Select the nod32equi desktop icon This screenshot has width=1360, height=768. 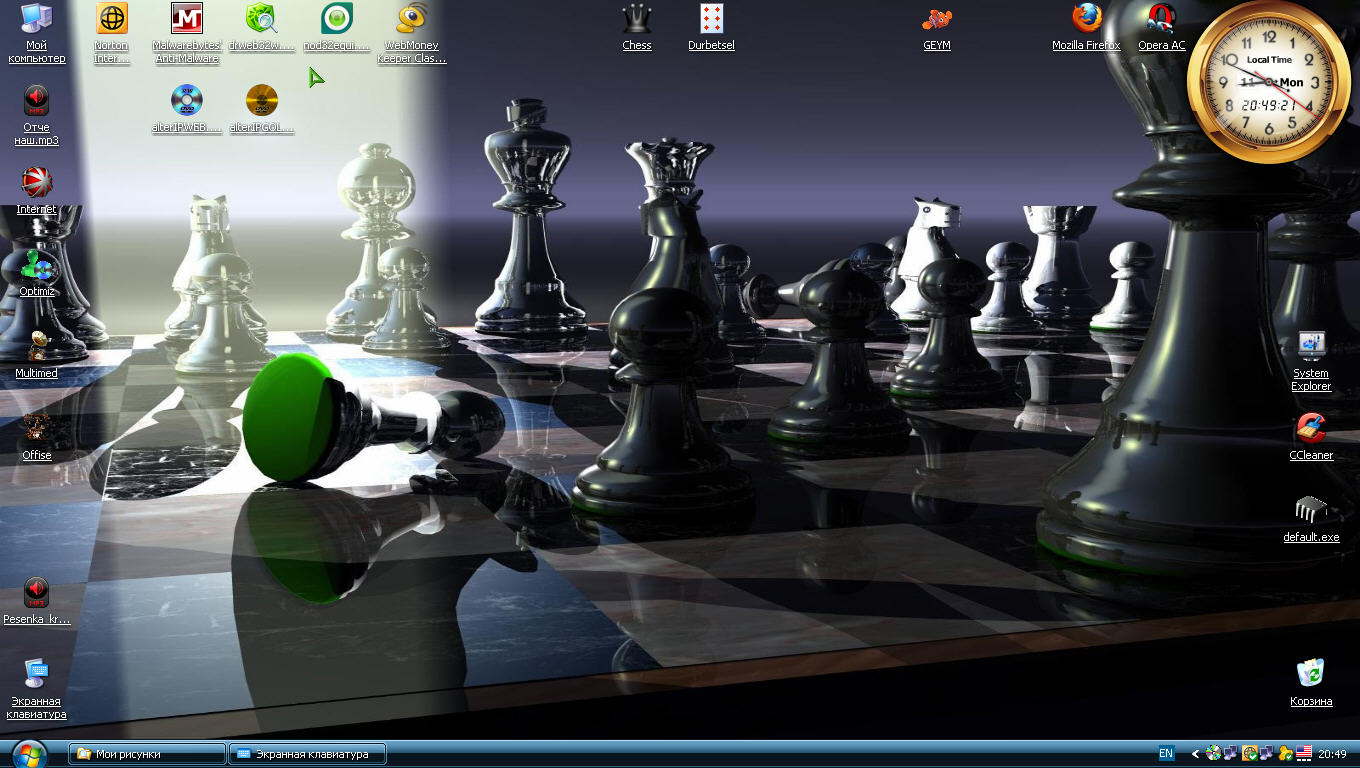point(337,28)
